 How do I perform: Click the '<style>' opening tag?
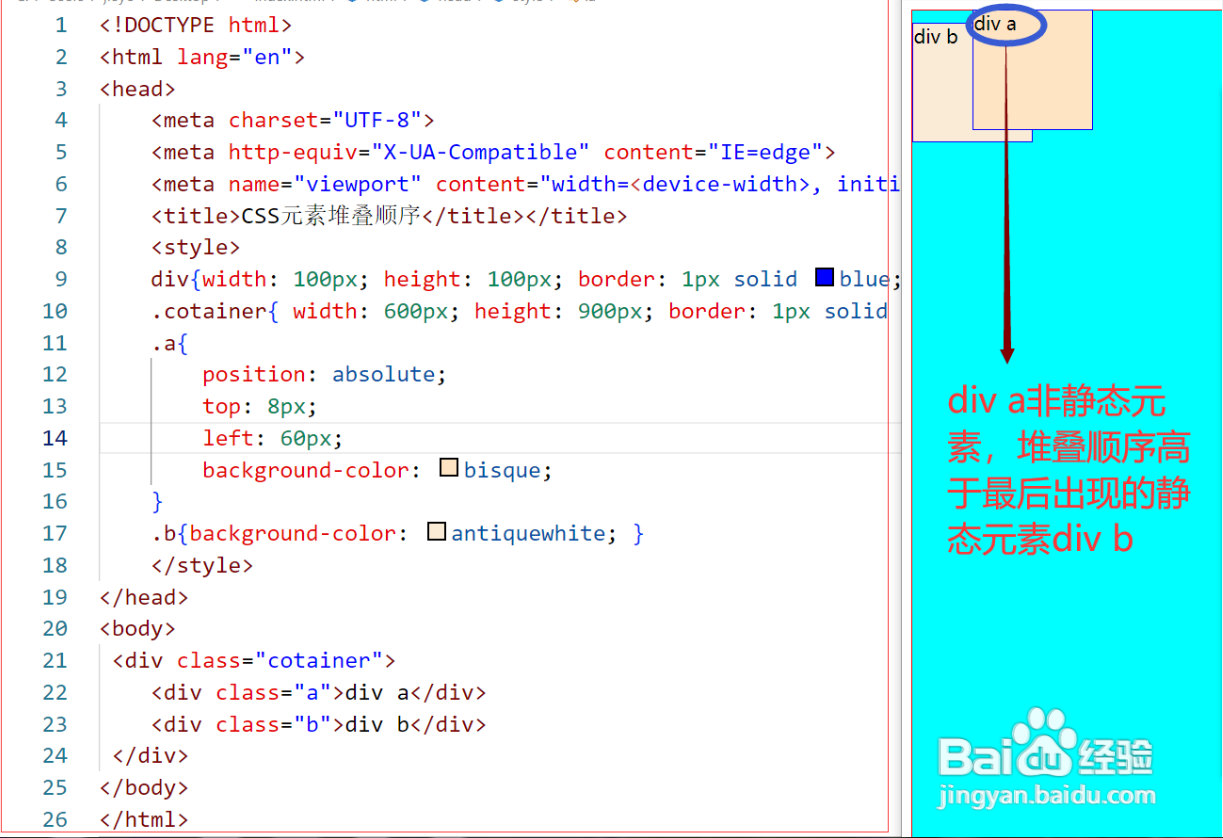pyautogui.click(x=196, y=248)
